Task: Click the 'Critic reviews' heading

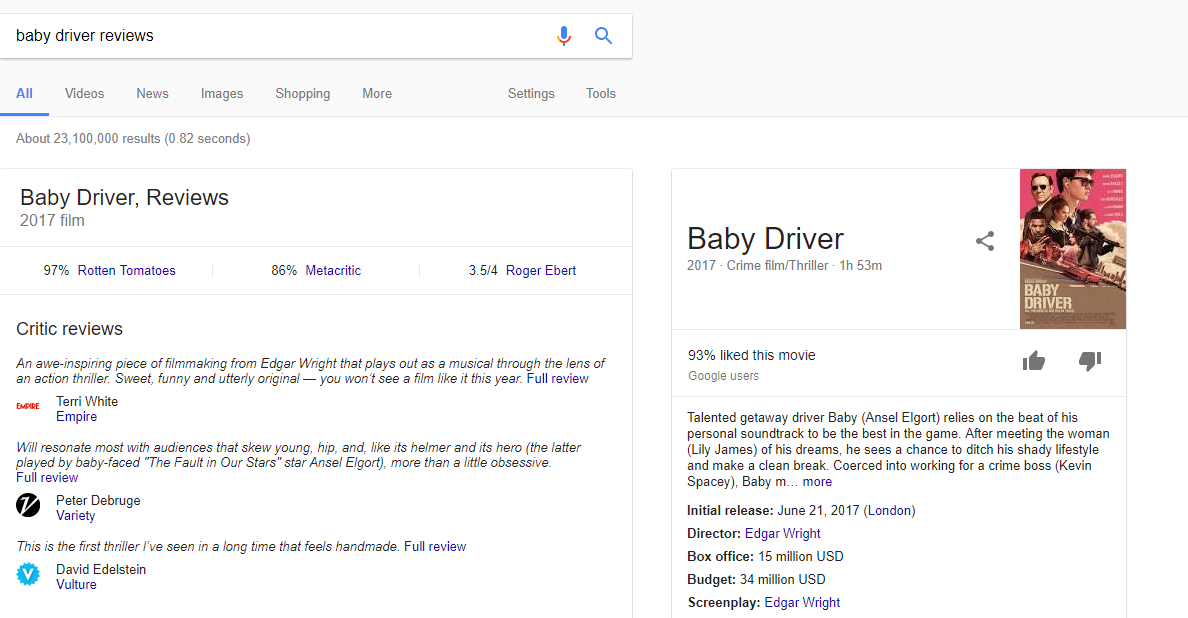Action: (x=70, y=329)
